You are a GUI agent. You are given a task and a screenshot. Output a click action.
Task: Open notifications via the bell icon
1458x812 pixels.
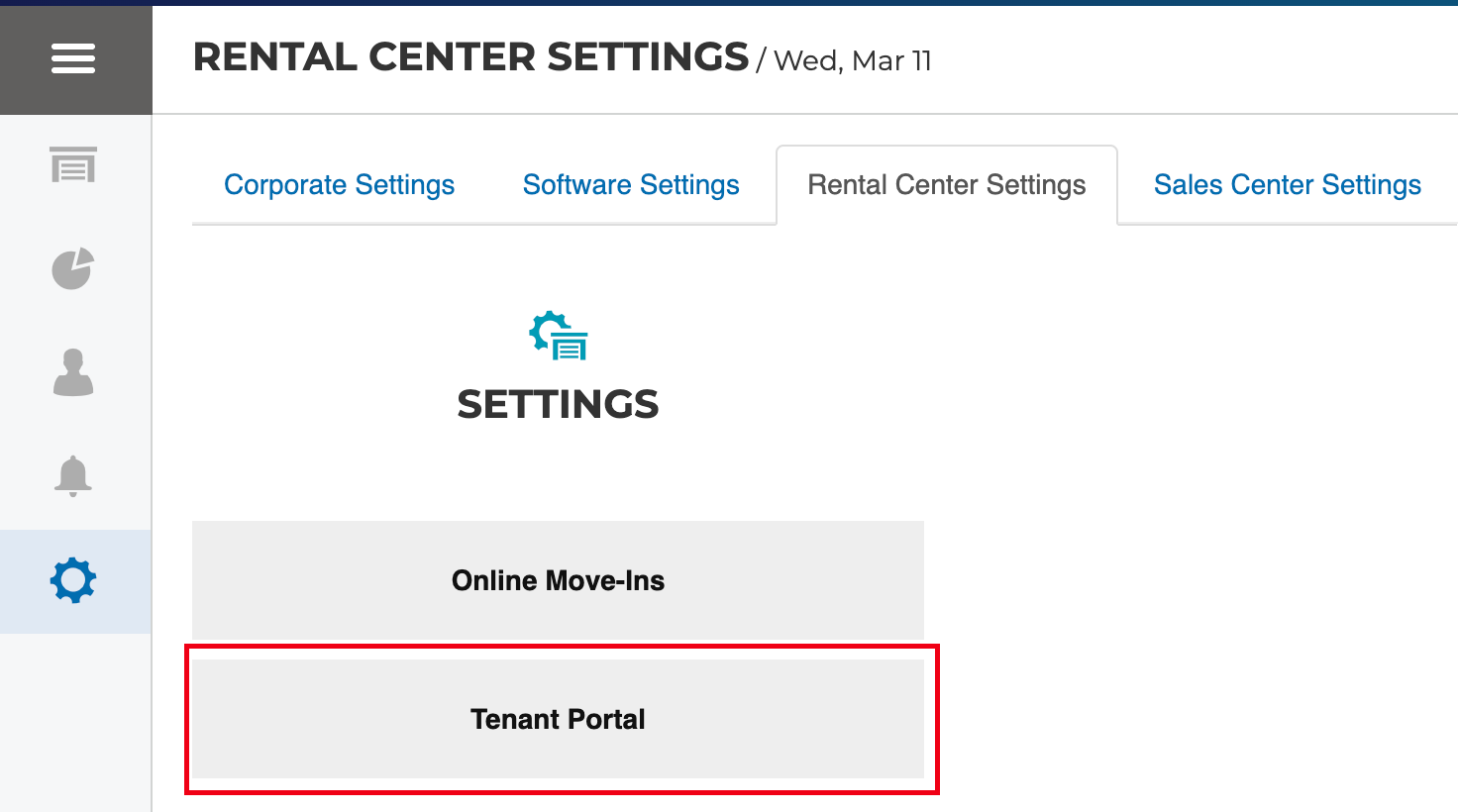click(x=73, y=476)
